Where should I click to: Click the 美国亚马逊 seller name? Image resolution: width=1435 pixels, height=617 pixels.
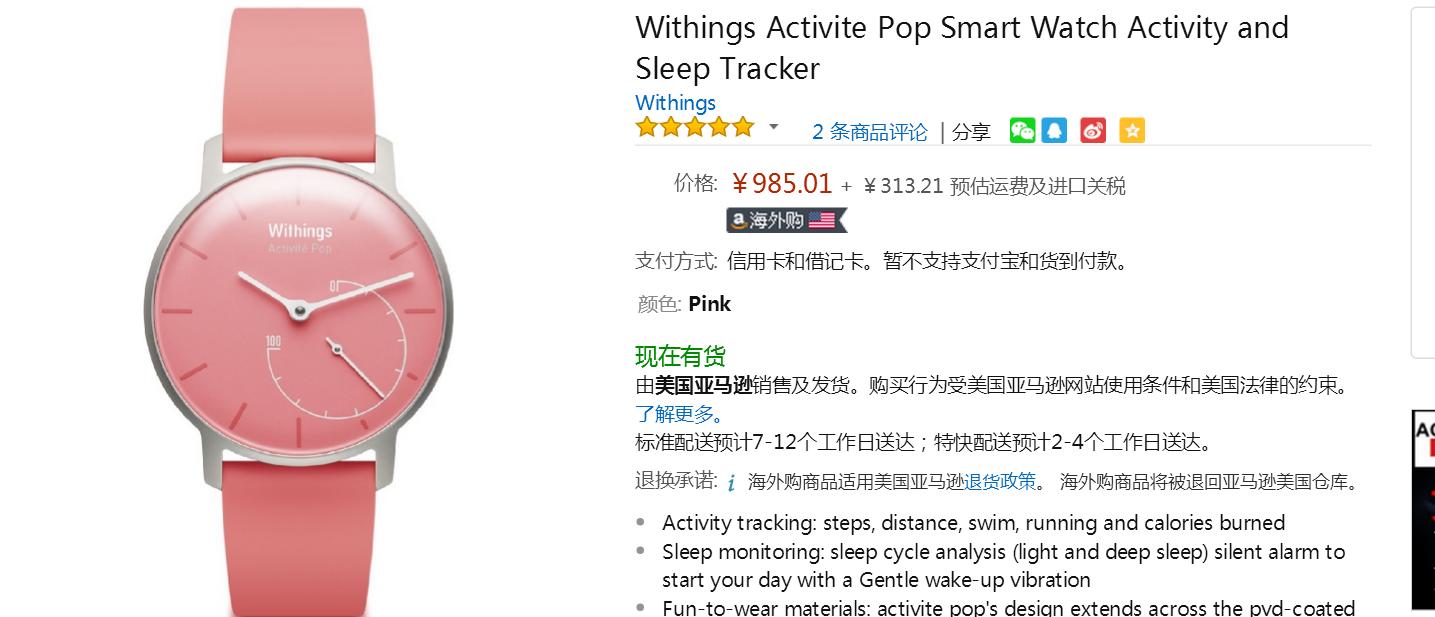[703, 386]
